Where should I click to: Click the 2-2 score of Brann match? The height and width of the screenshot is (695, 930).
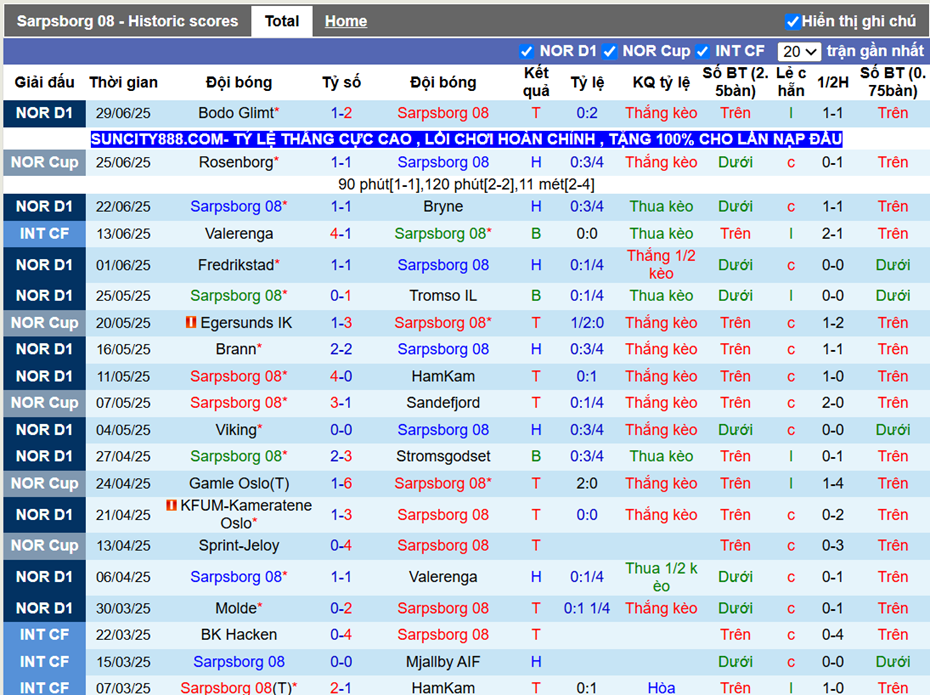tap(341, 349)
